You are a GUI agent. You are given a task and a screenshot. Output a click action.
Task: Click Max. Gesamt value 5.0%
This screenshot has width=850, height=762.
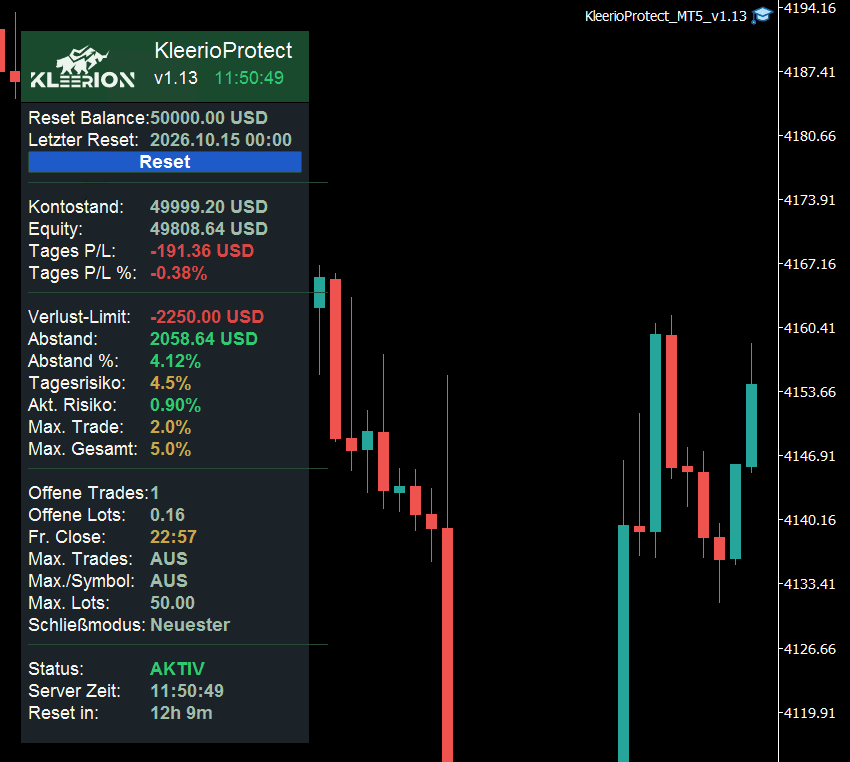pos(170,449)
